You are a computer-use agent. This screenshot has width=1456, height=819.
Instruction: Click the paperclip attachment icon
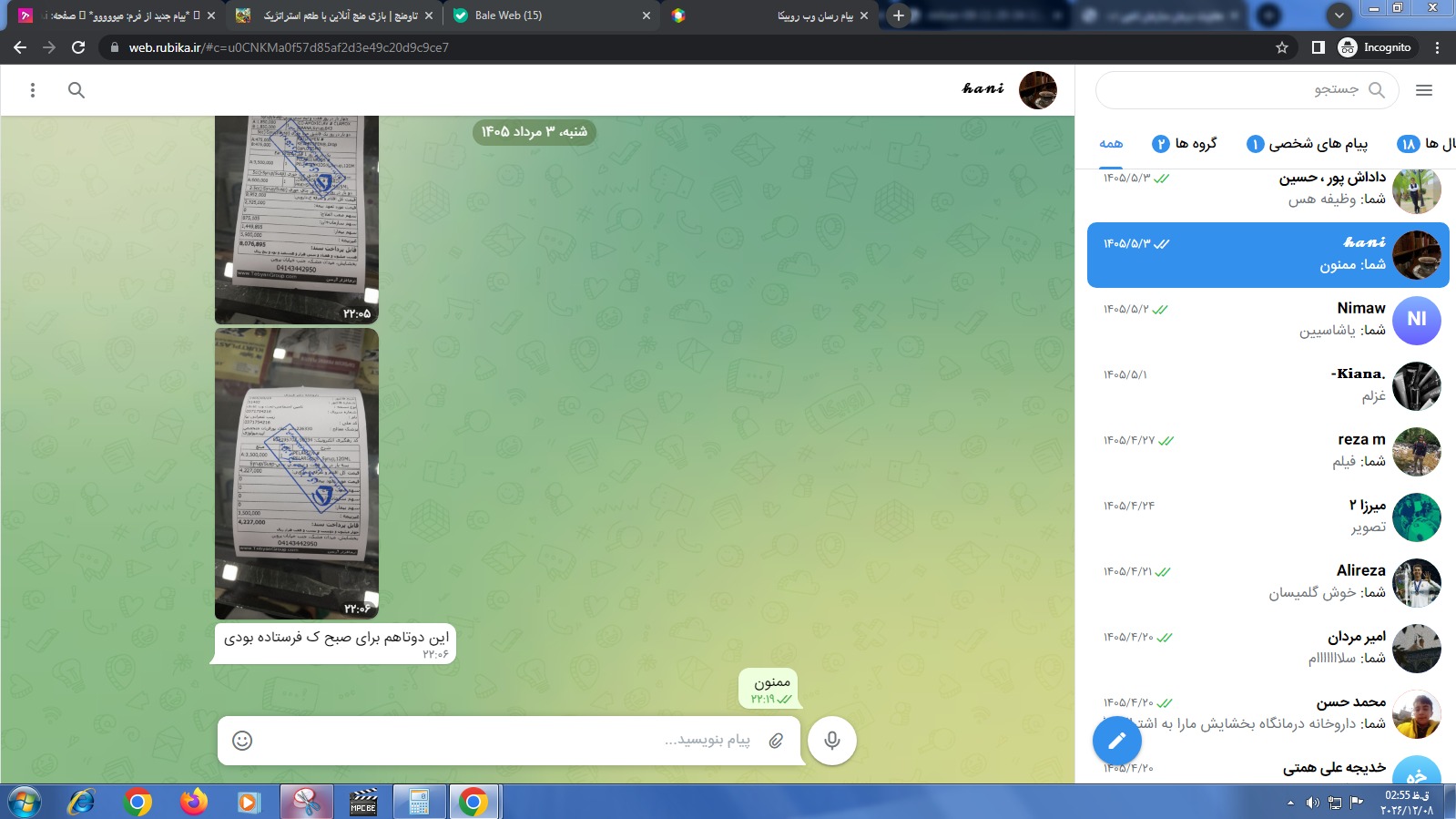(x=776, y=741)
